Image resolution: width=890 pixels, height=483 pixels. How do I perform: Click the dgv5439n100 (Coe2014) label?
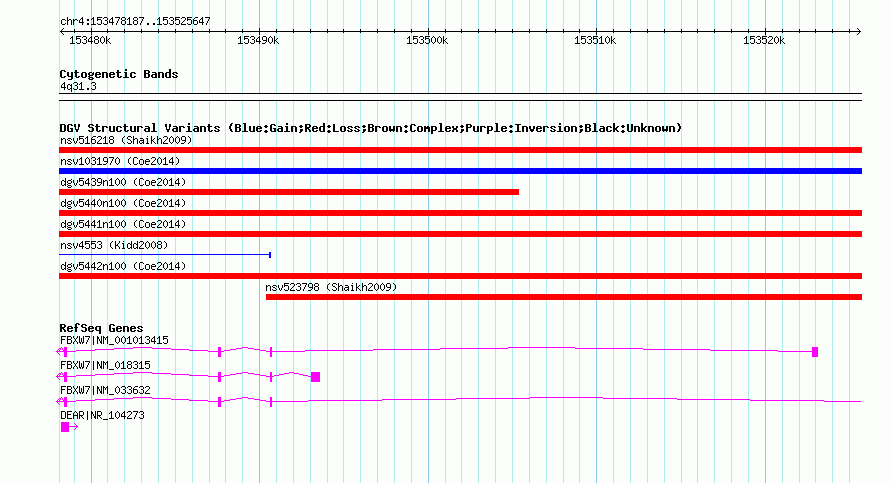pos(123,182)
